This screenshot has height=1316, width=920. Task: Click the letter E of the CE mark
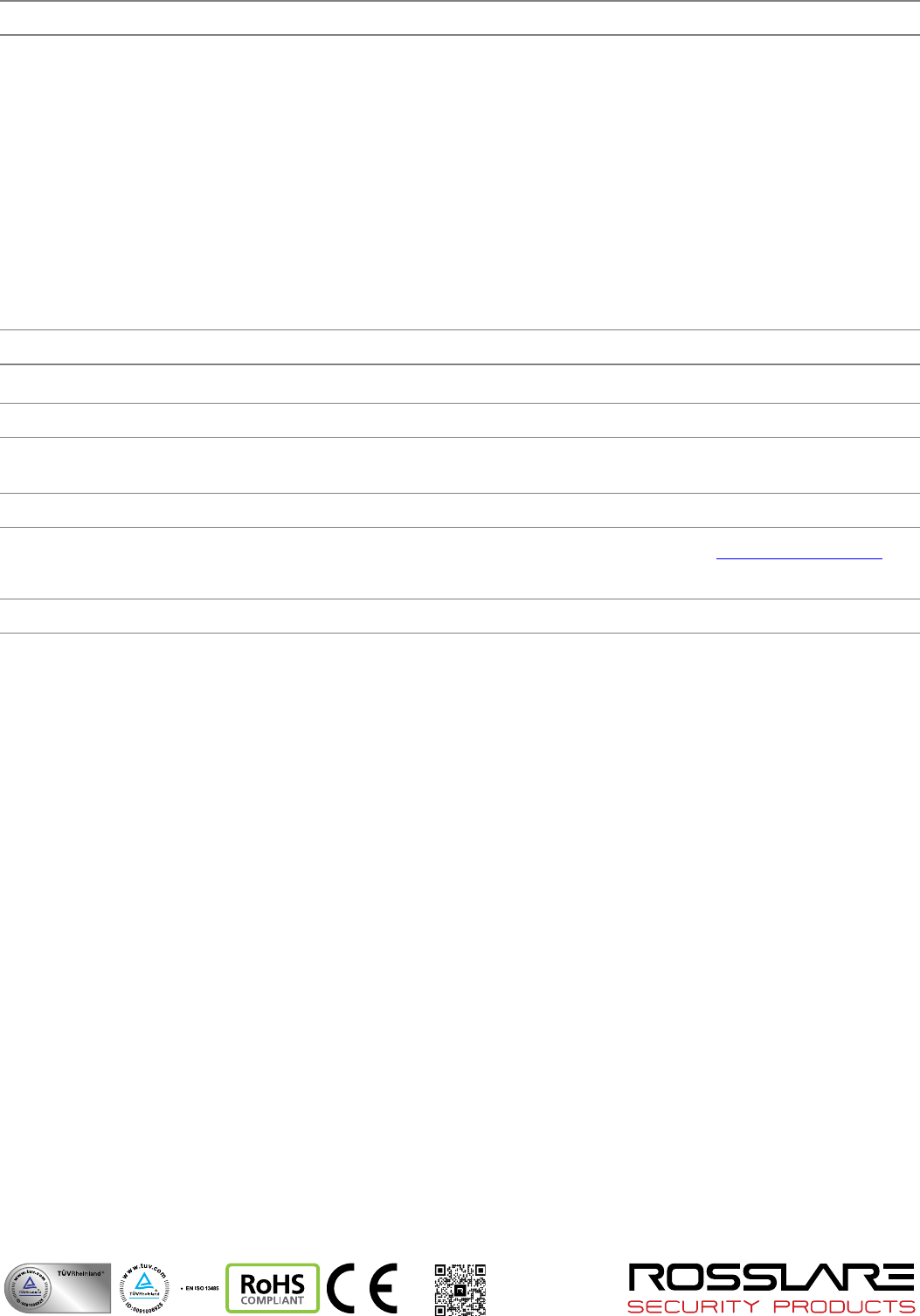pyautogui.click(x=383, y=1288)
